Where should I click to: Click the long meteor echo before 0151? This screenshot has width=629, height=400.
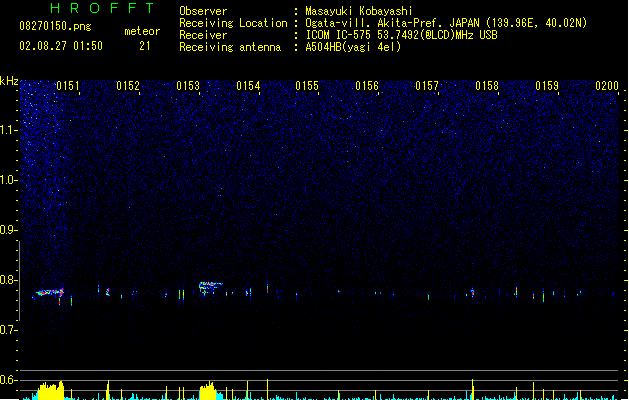50,292
